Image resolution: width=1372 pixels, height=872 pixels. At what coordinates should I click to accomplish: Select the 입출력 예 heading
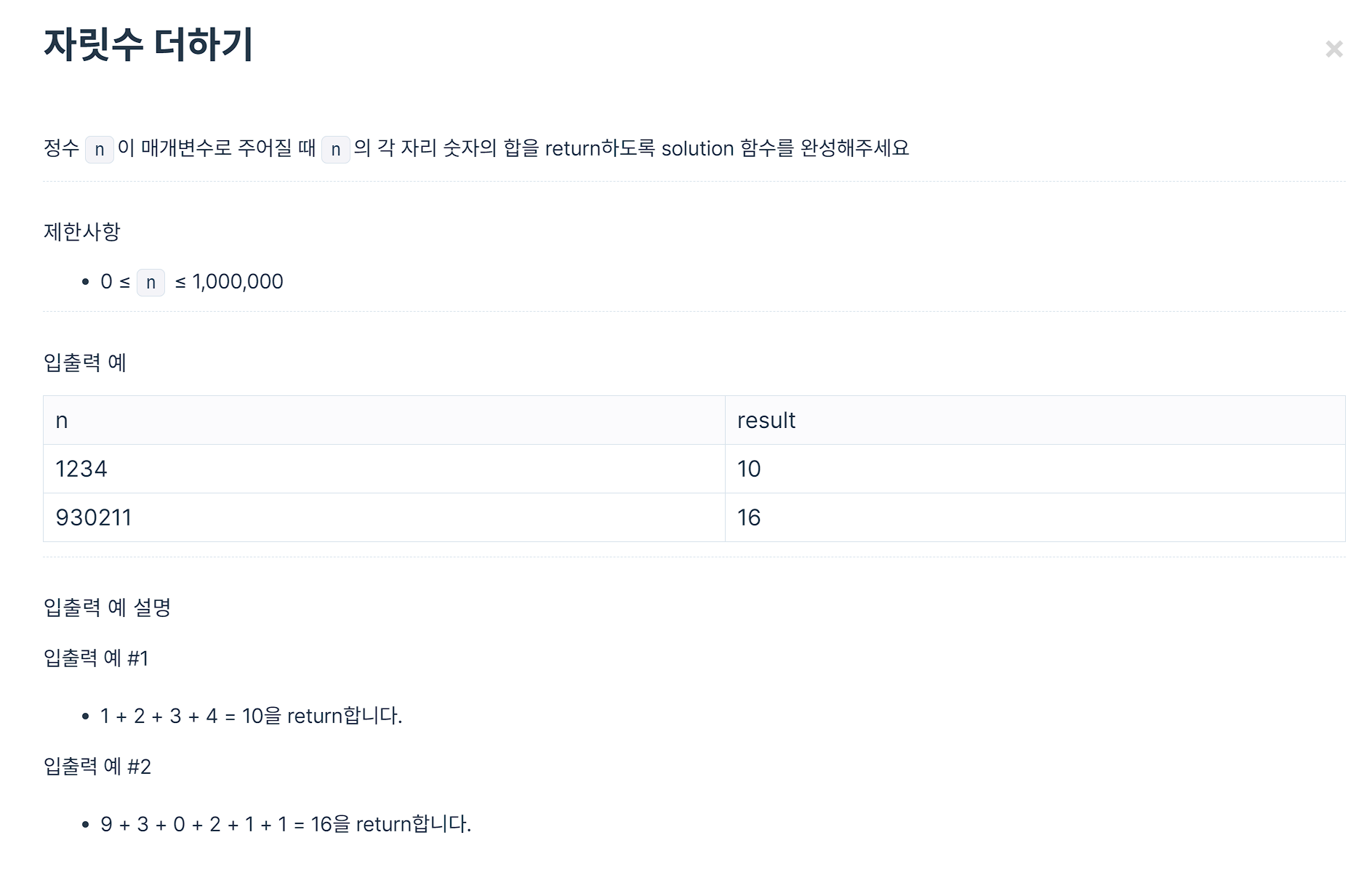[x=85, y=363]
